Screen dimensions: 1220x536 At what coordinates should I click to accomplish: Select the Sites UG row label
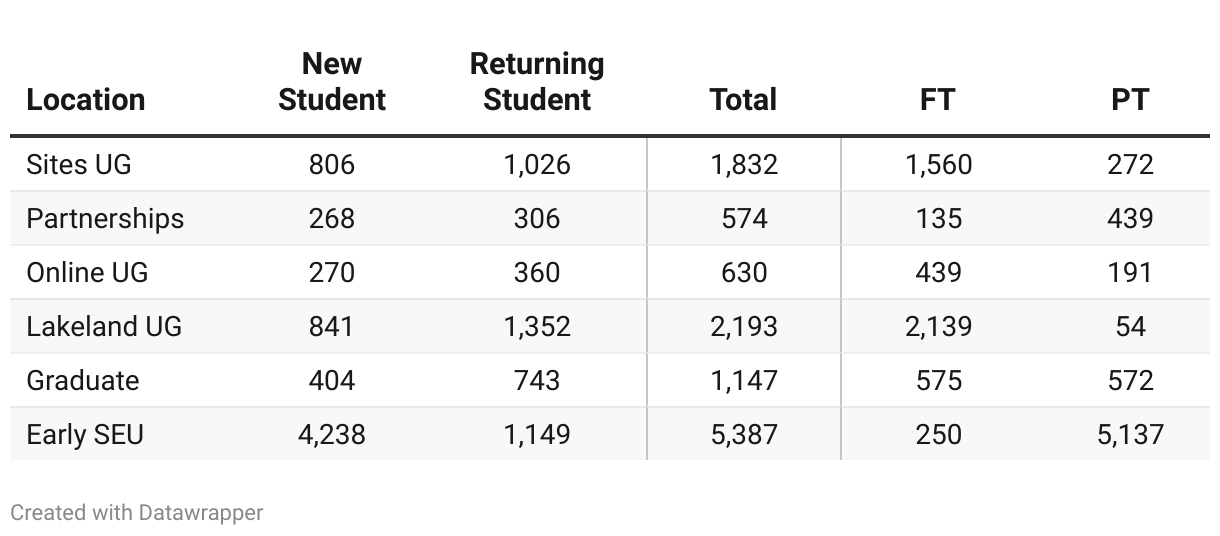coord(79,164)
